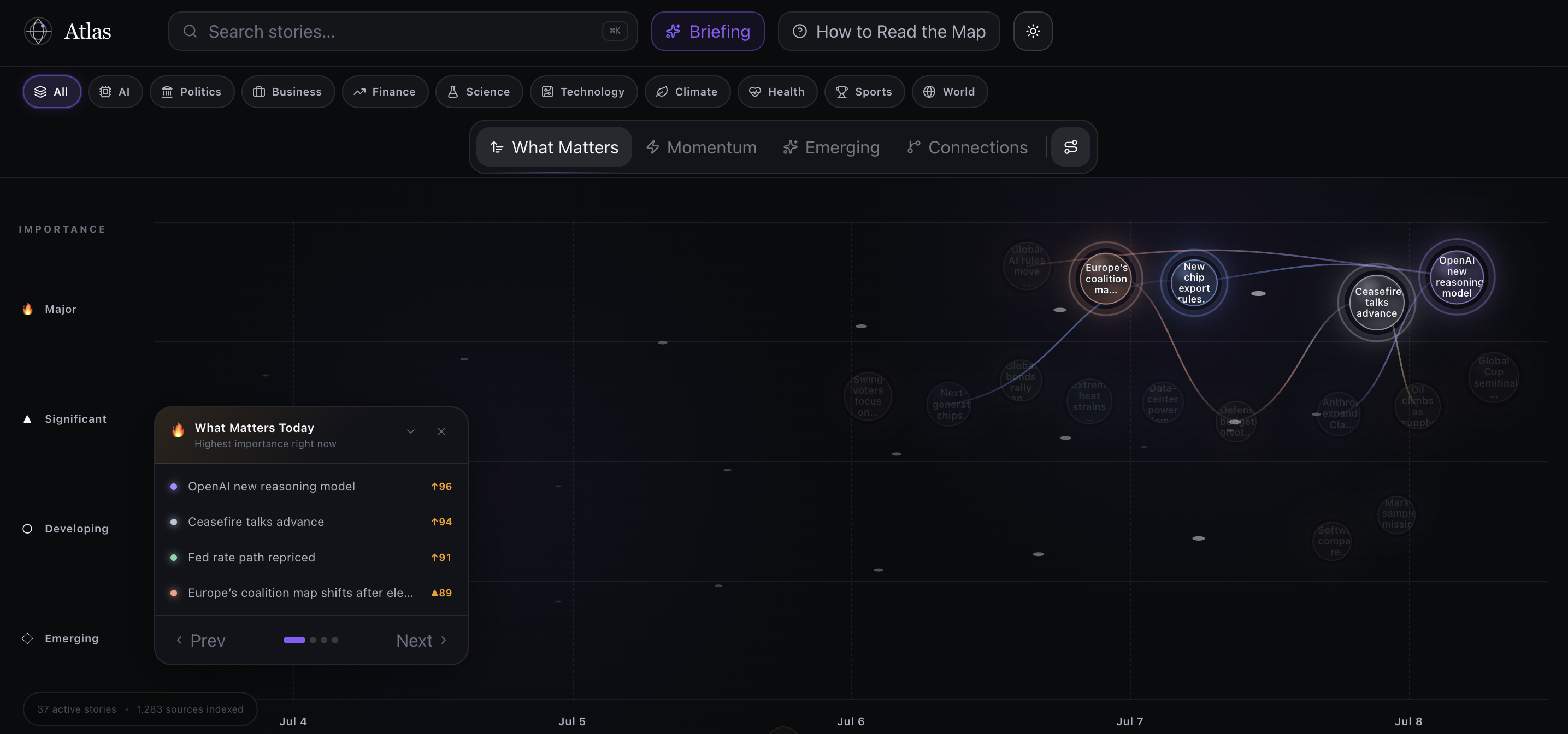This screenshot has width=1568, height=734.
Task: Open the Extreme heat strains bubble
Action: pos(1089,401)
